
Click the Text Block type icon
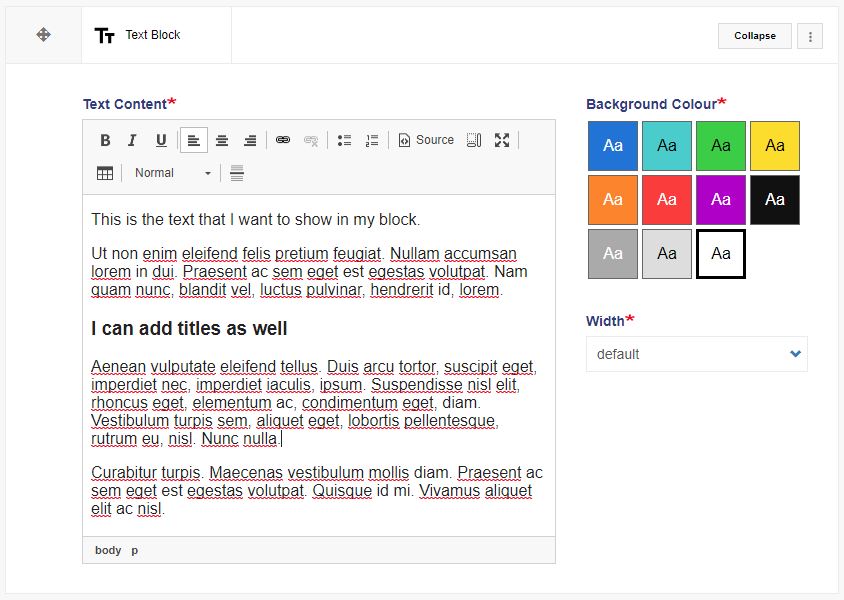pos(104,36)
